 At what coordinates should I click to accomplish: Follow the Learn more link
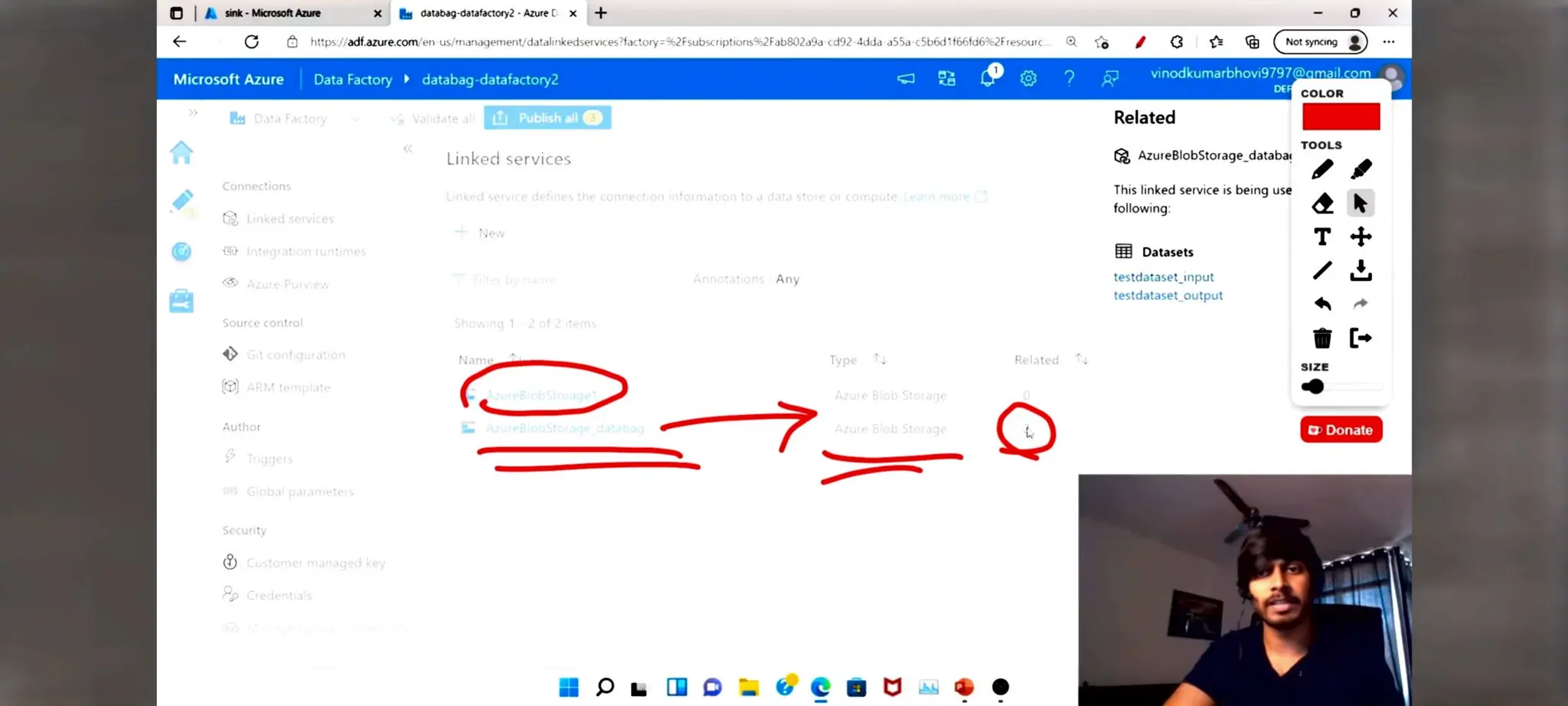[945, 197]
